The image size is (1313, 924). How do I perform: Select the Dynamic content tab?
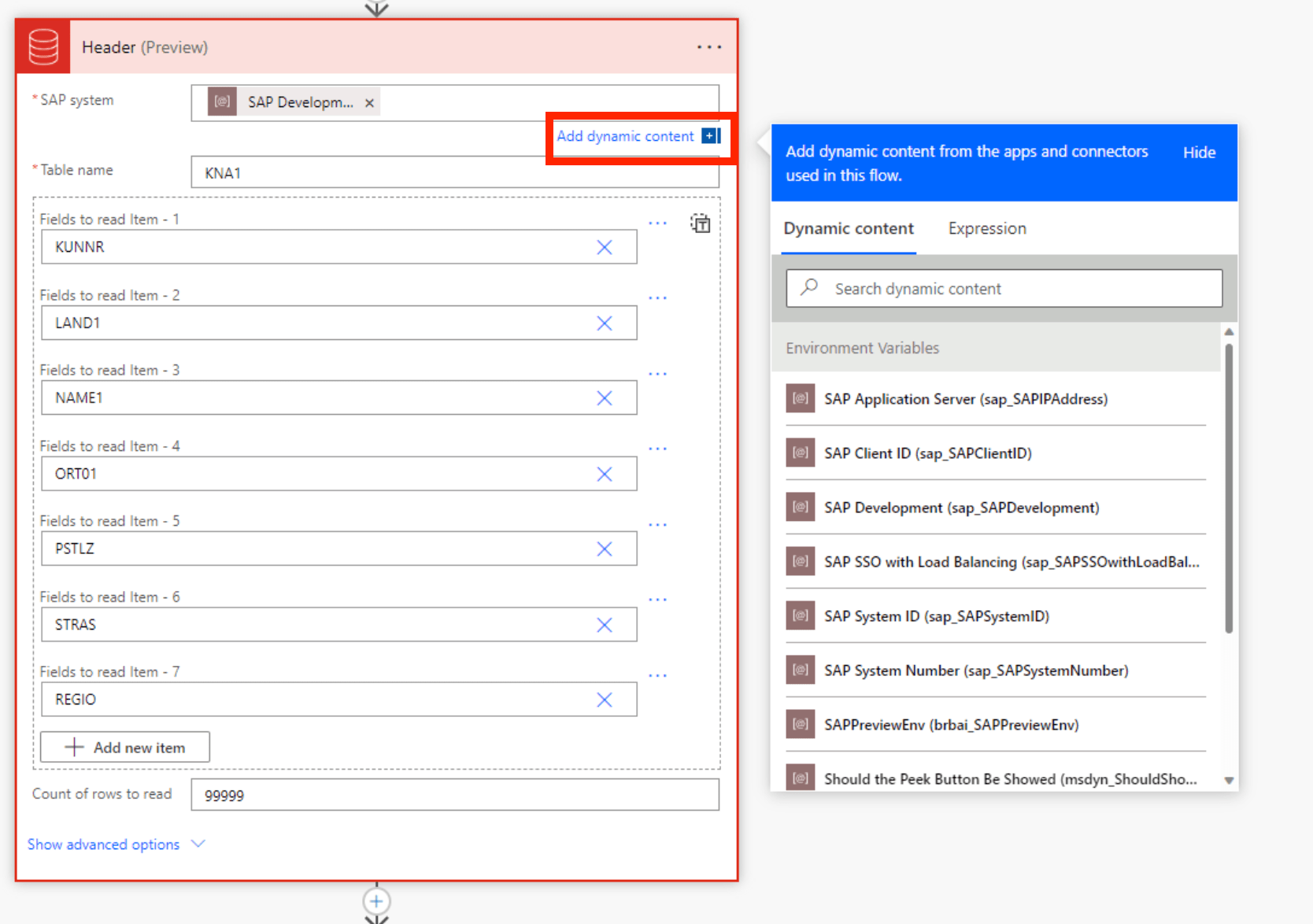[848, 228]
